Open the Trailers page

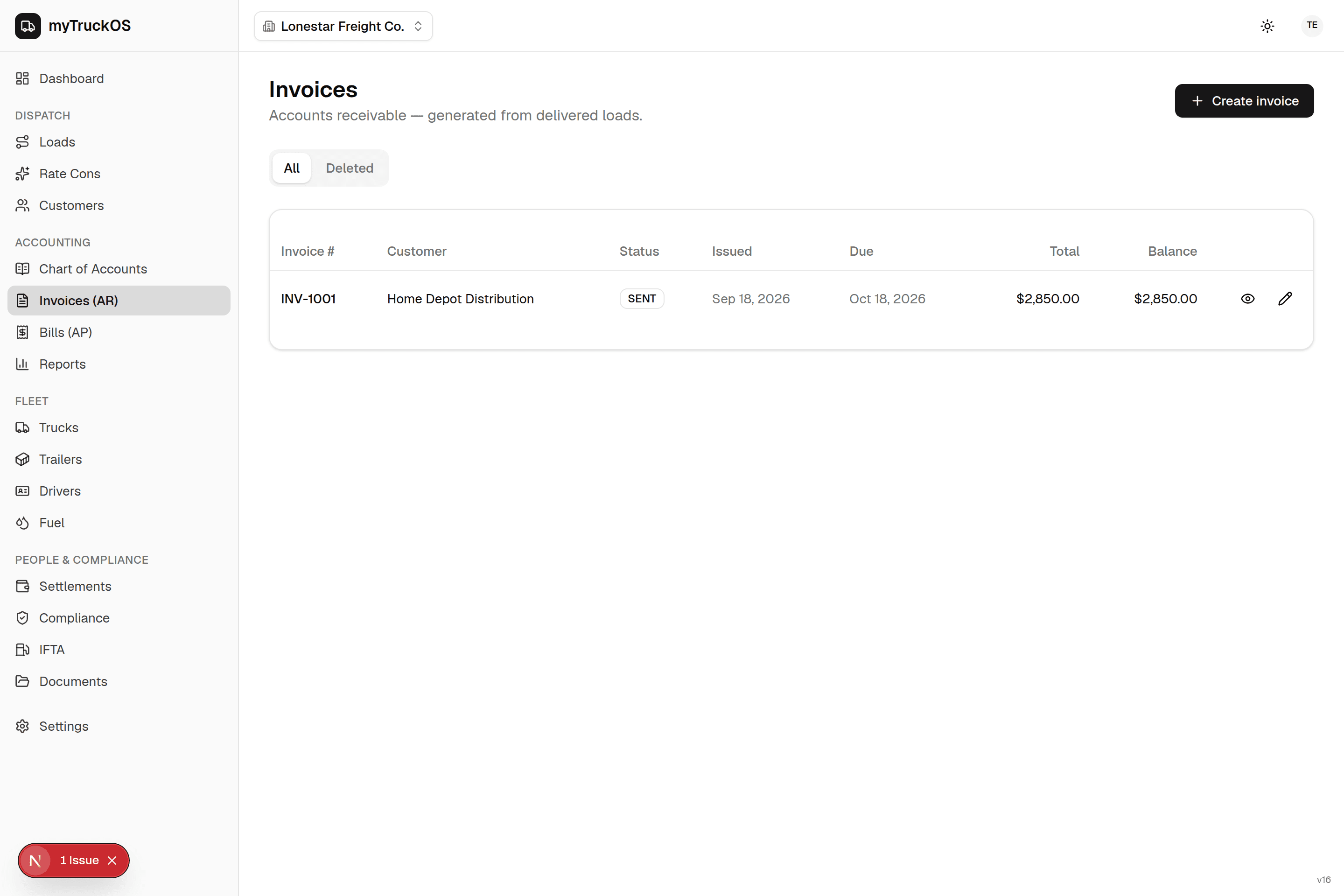tap(119, 459)
